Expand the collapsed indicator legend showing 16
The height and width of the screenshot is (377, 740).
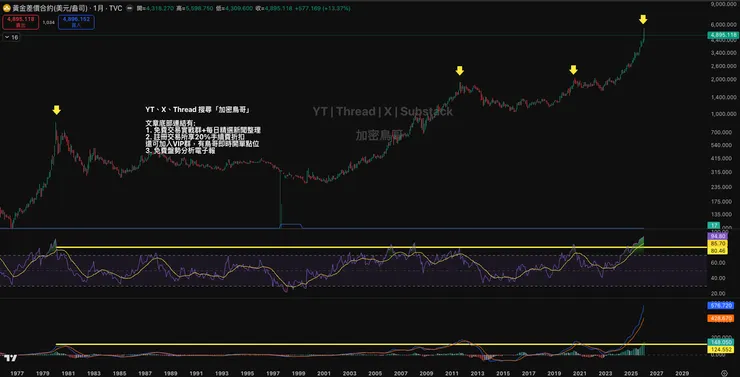coord(11,37)
